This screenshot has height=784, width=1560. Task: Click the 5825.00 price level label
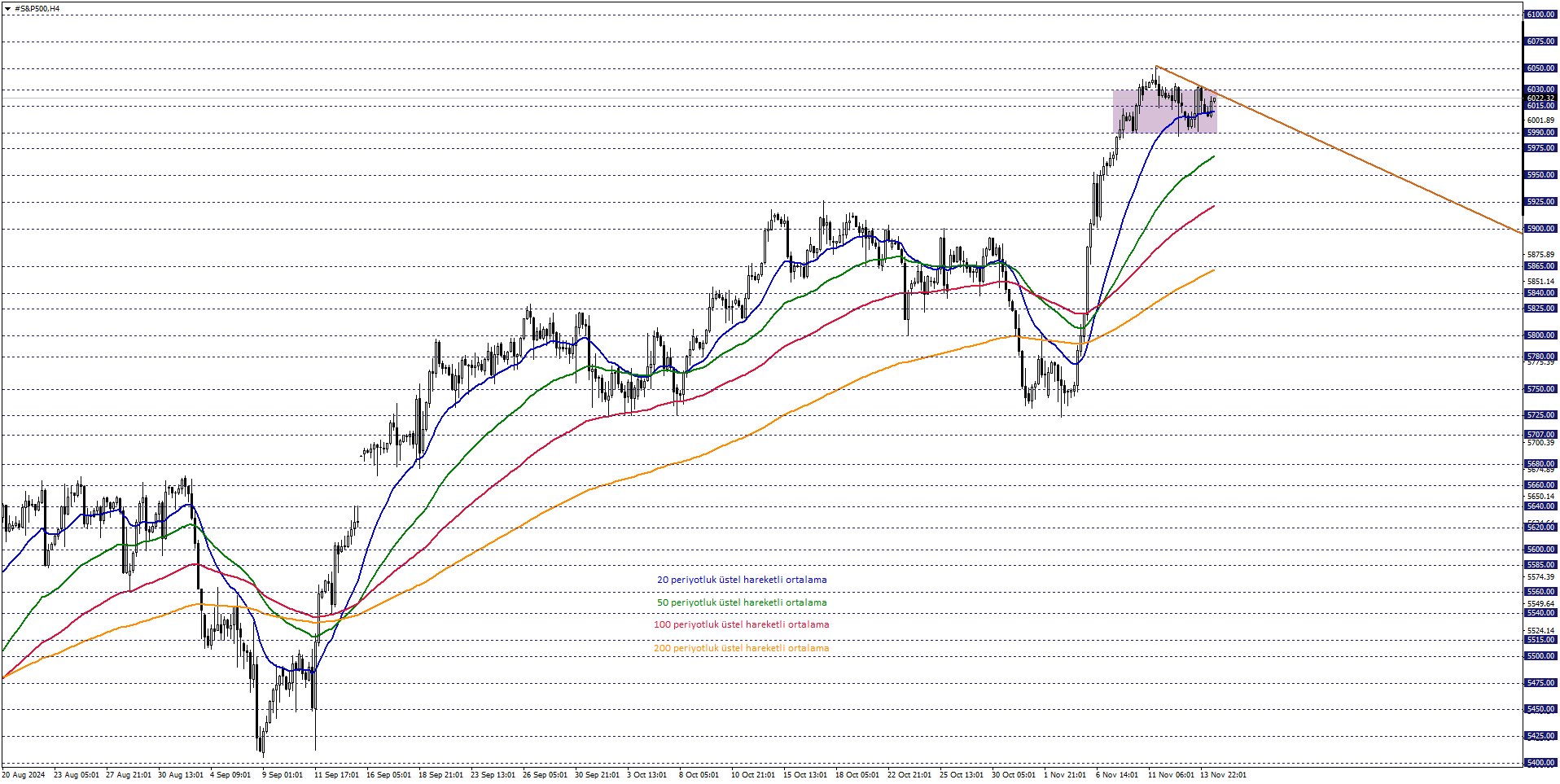(1540, 309)
